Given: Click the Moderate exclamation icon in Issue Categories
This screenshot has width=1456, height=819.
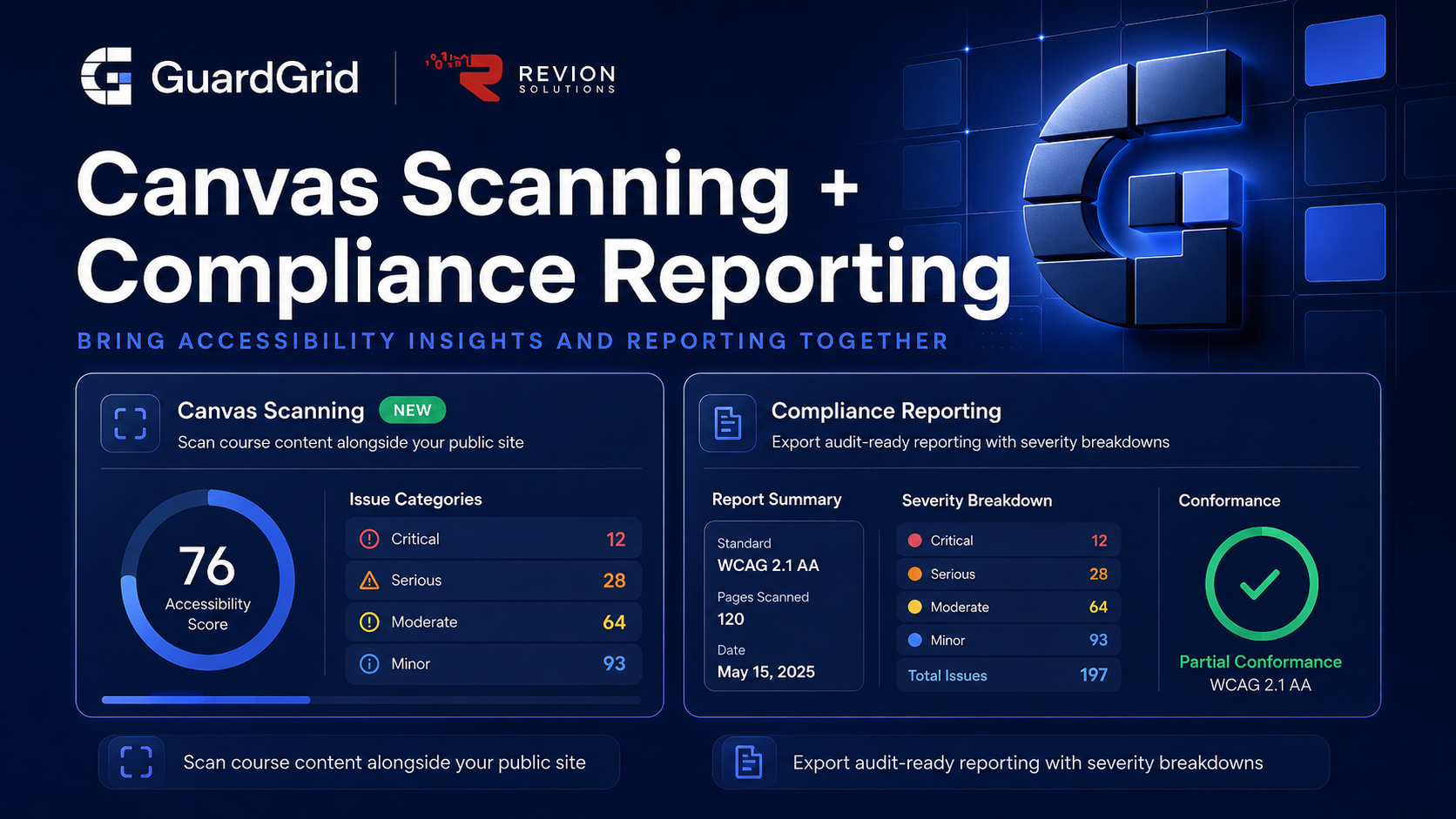Looking at the screenshot, I should tap(369, 622).
